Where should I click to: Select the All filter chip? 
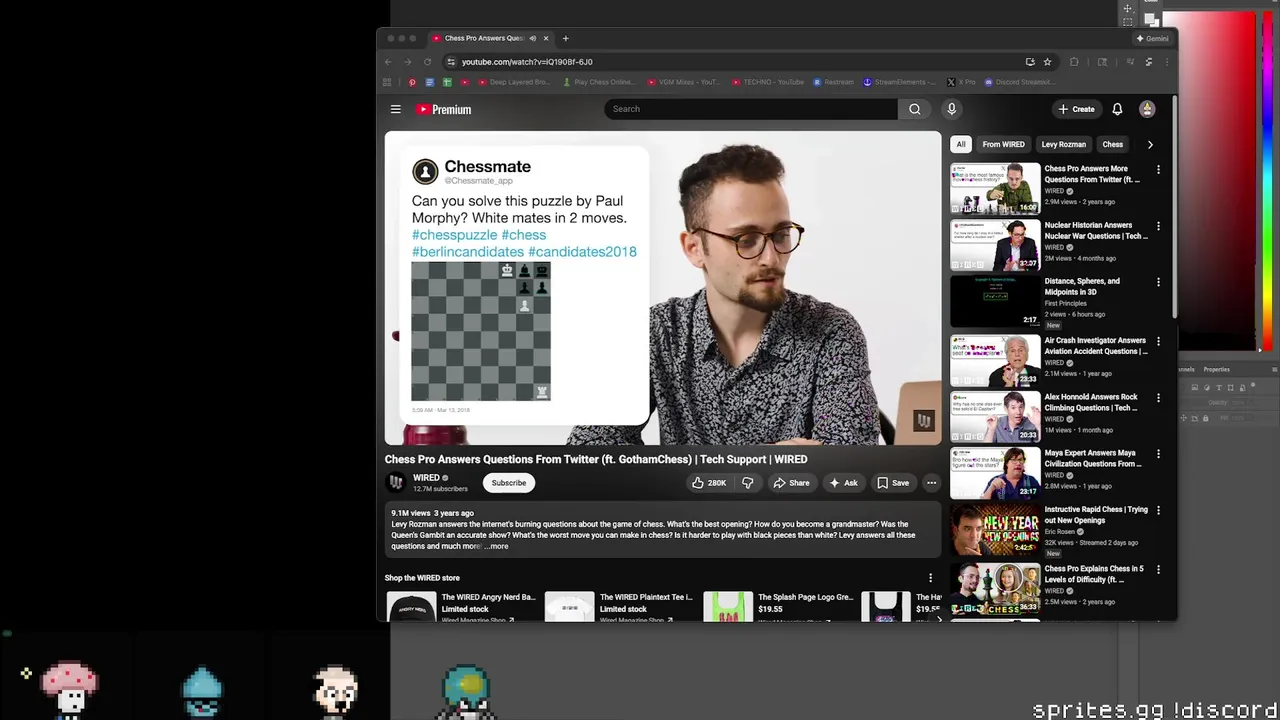961,144
